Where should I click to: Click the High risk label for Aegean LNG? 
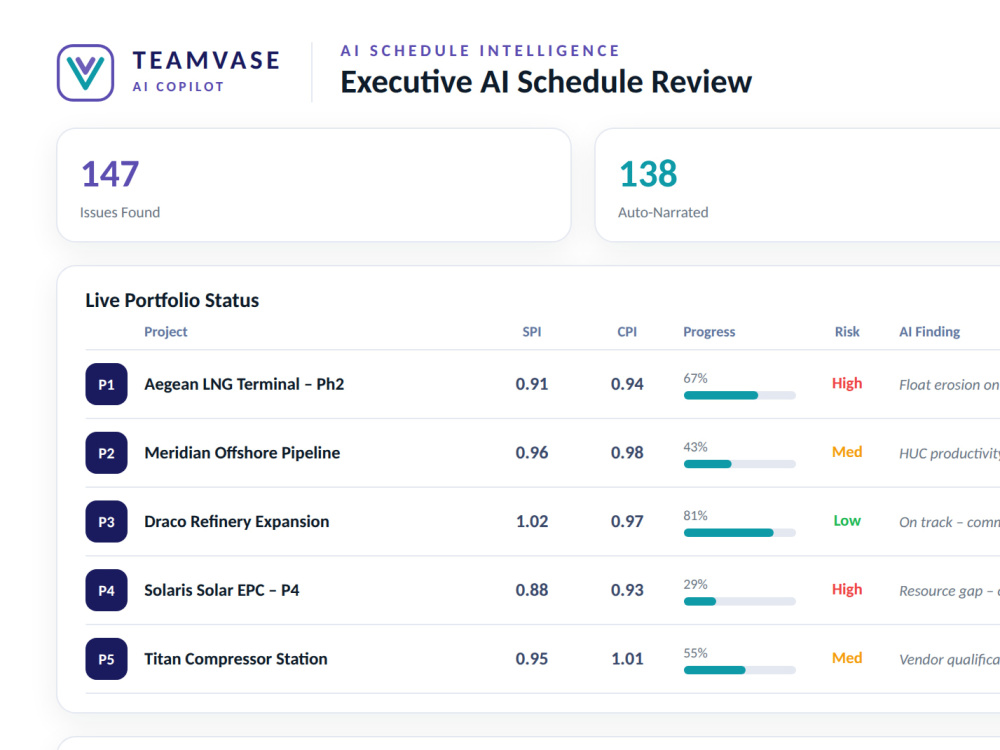tap(847, 383)
